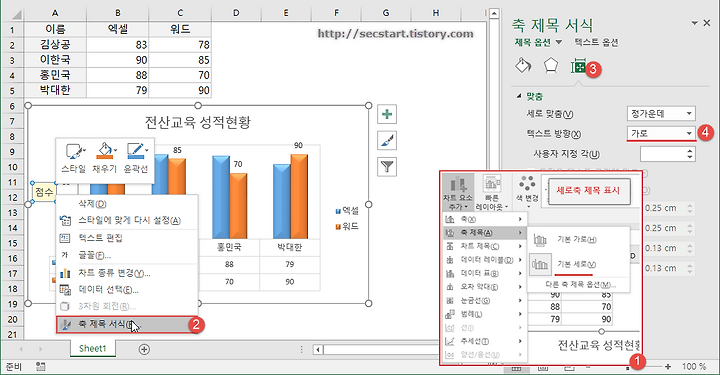The image size is (720, 375).
Task: Click the horizontal scrollbar left arrow
Action: click(x=318, y=350)
